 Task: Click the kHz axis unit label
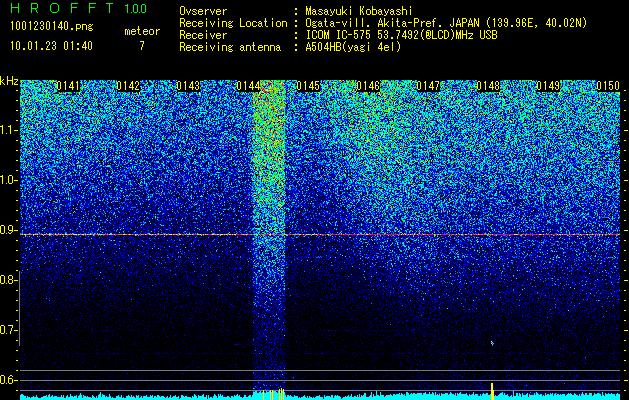pos(9,81)
